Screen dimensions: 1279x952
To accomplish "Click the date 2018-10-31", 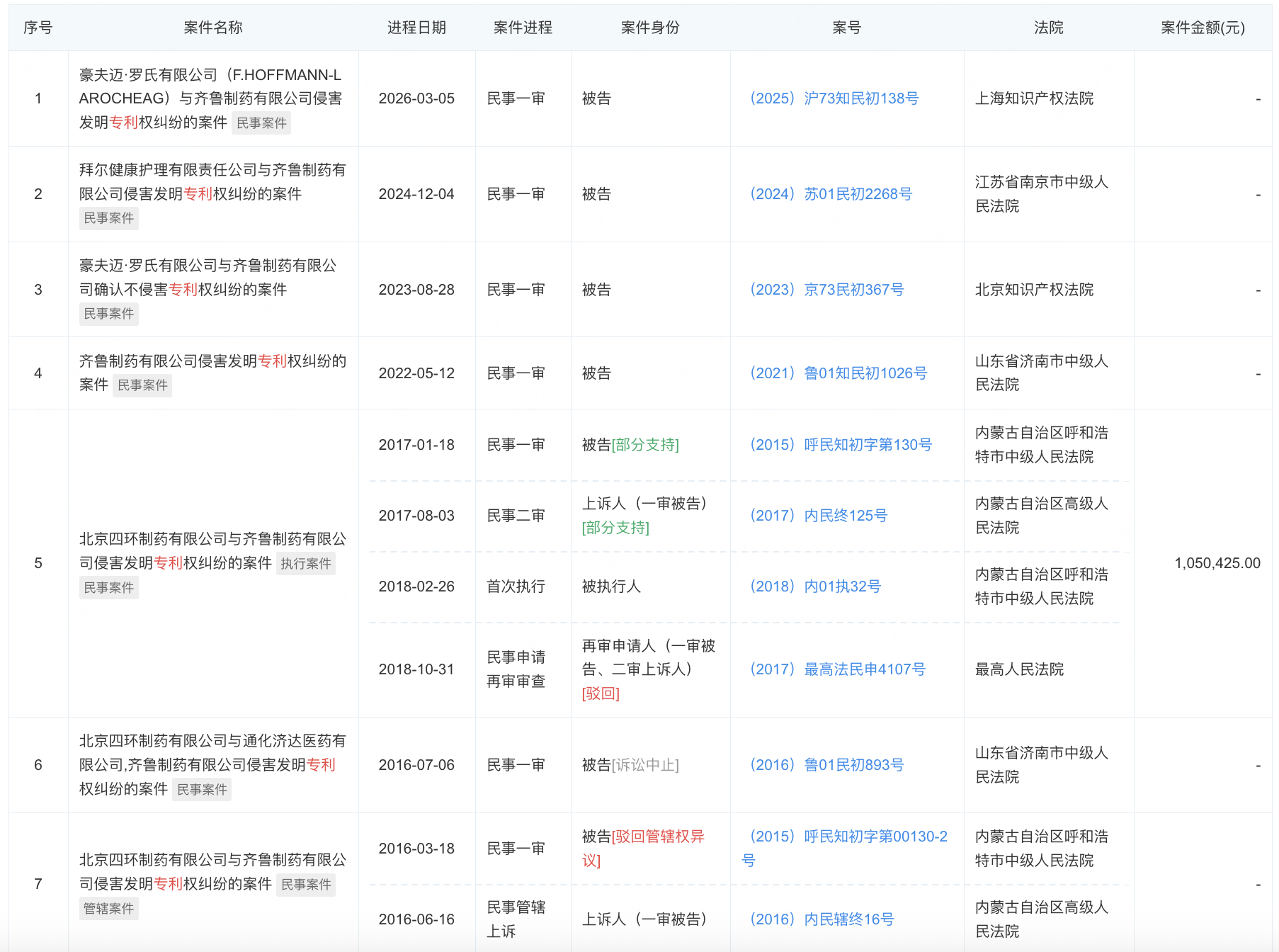I will click(416, 669).
